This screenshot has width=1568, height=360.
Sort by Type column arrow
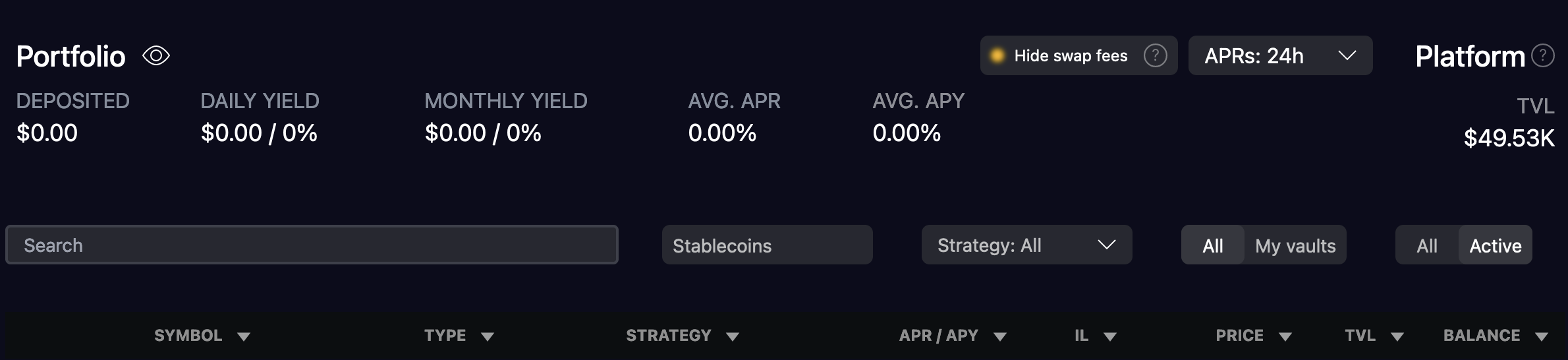[488, 337]
